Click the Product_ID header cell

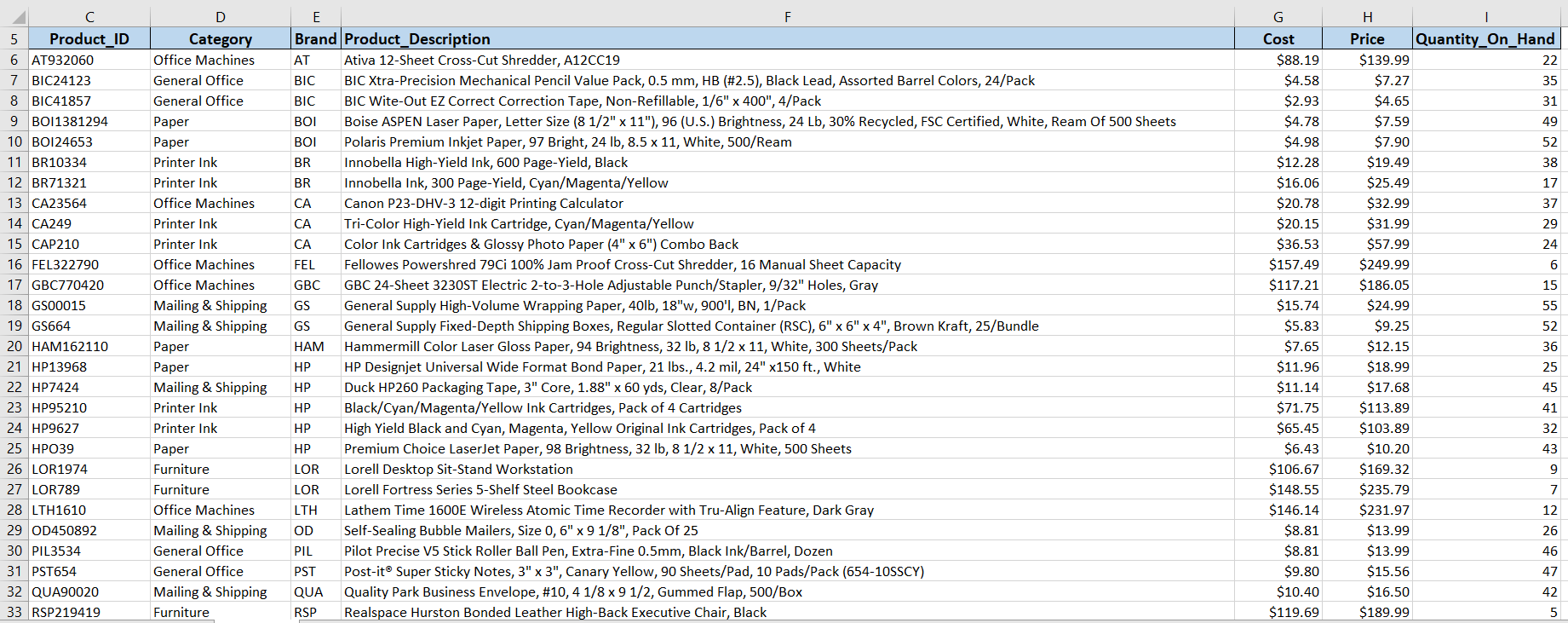click(x=89, y=38)
